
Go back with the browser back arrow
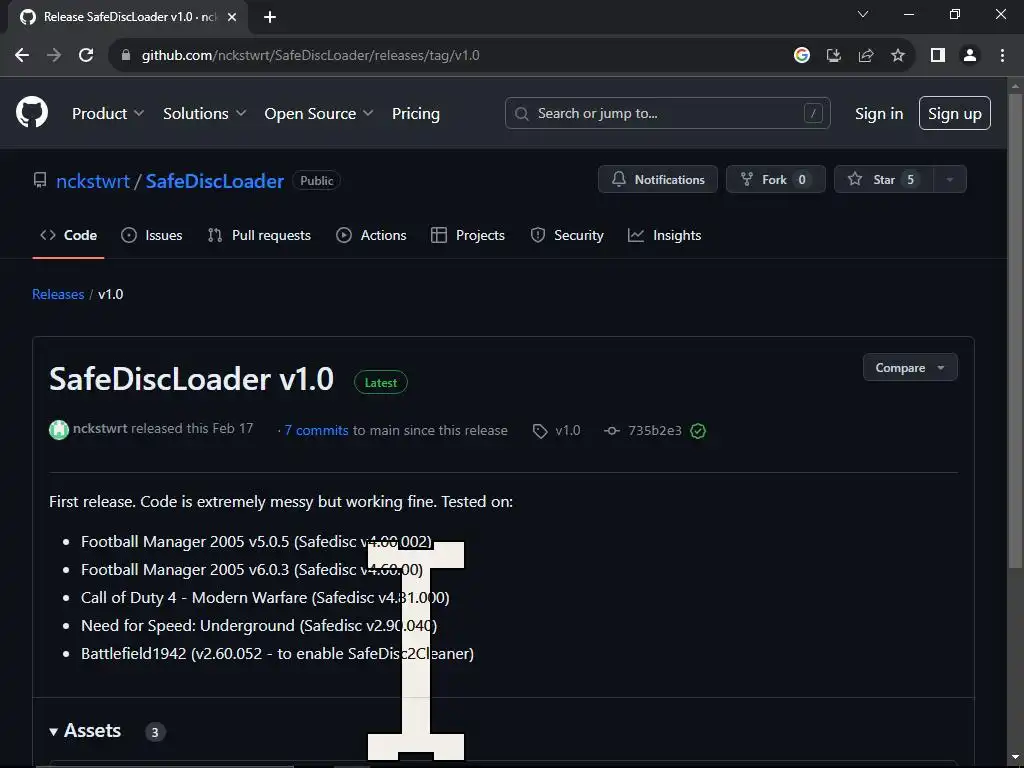(22, 56)
